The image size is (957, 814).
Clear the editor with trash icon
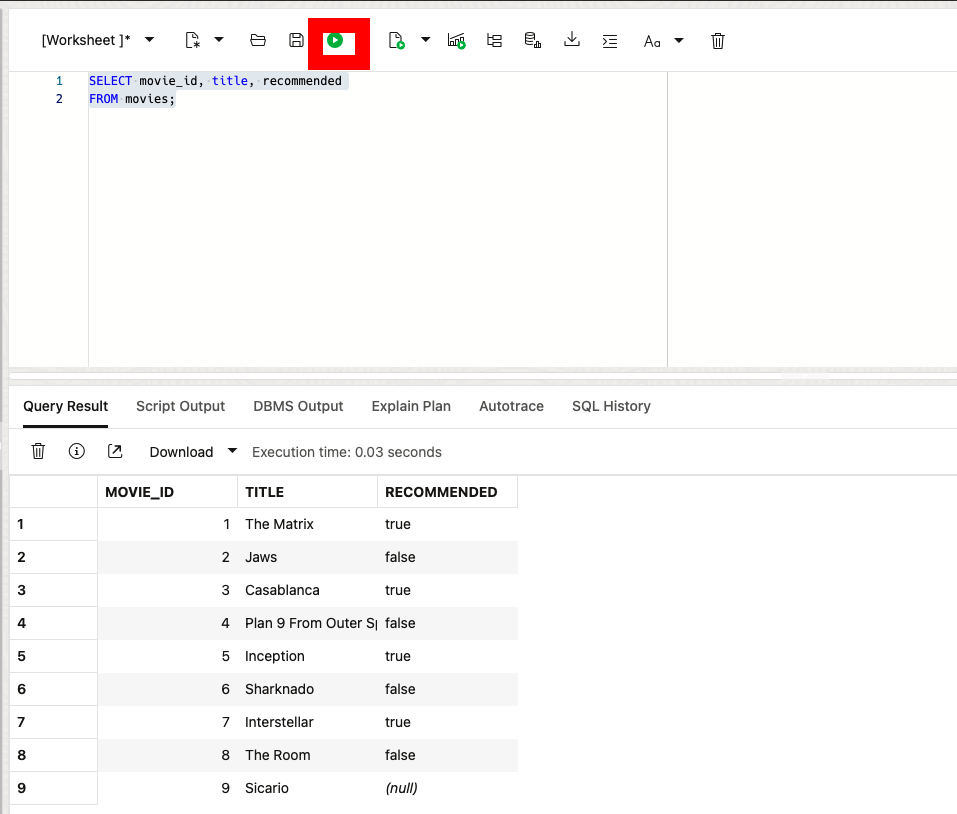[718, 41]
